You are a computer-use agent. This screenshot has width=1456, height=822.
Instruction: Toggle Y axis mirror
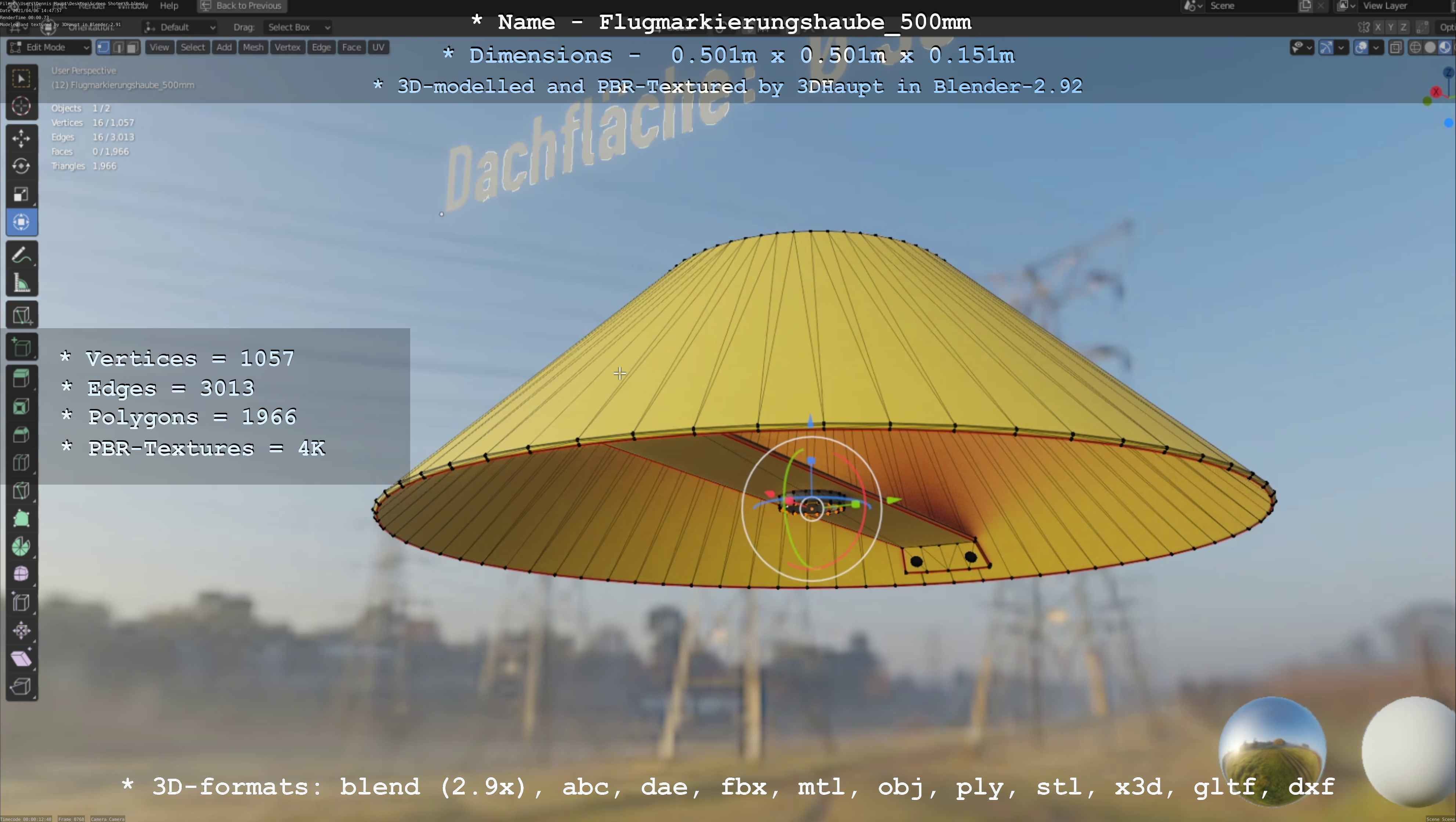click(x=1390, y=27)
